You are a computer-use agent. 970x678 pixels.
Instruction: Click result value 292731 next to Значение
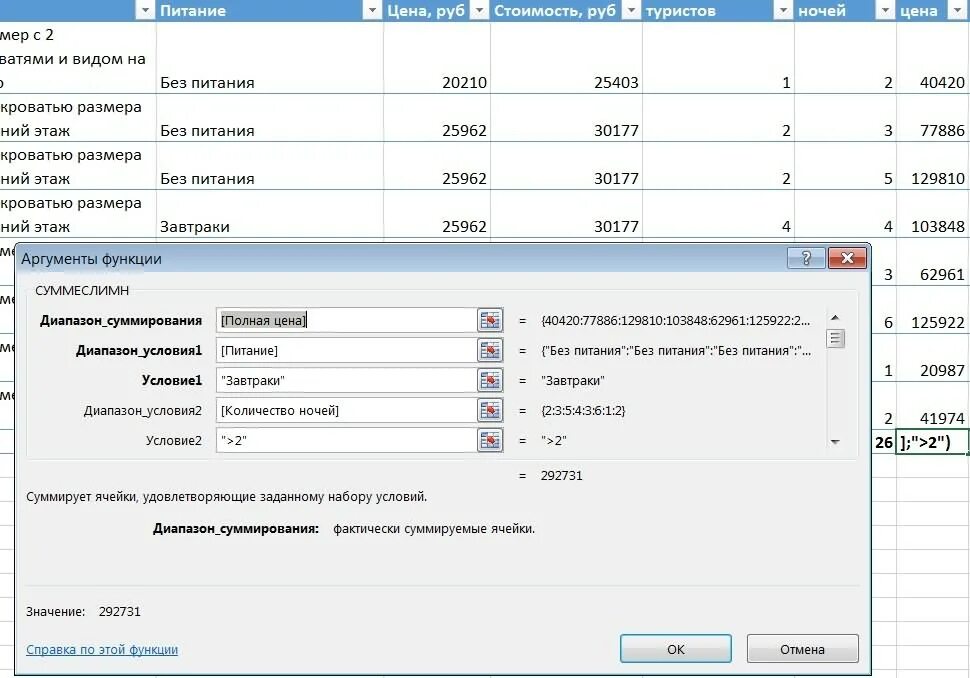click(x=119, y=611)
